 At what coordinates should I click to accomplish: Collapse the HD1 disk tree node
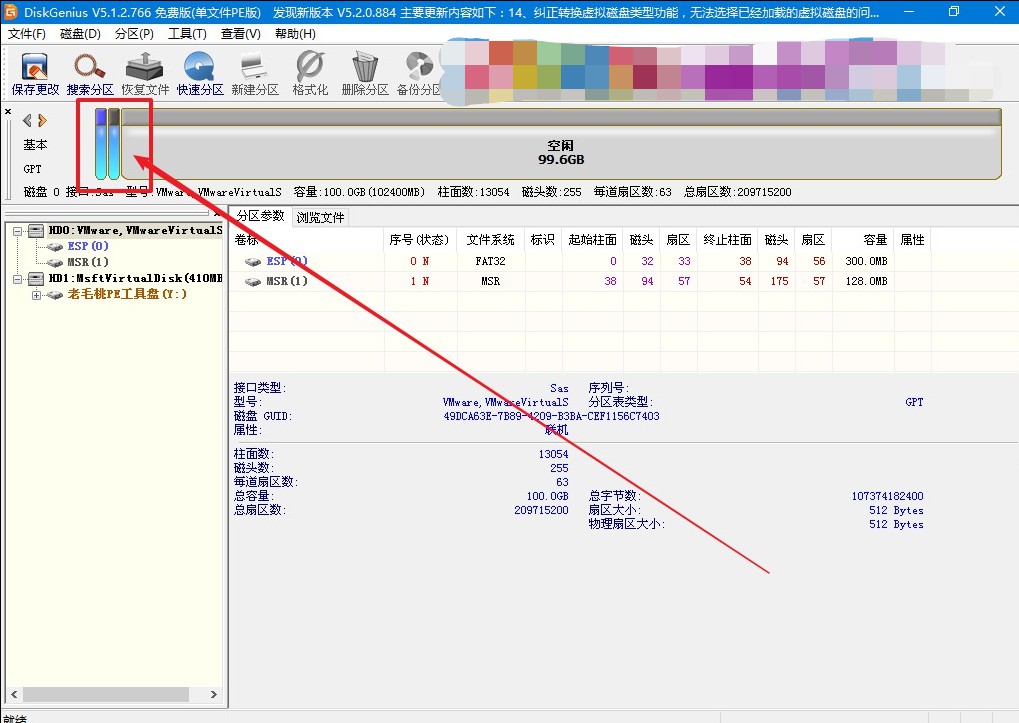pos(18,279)
